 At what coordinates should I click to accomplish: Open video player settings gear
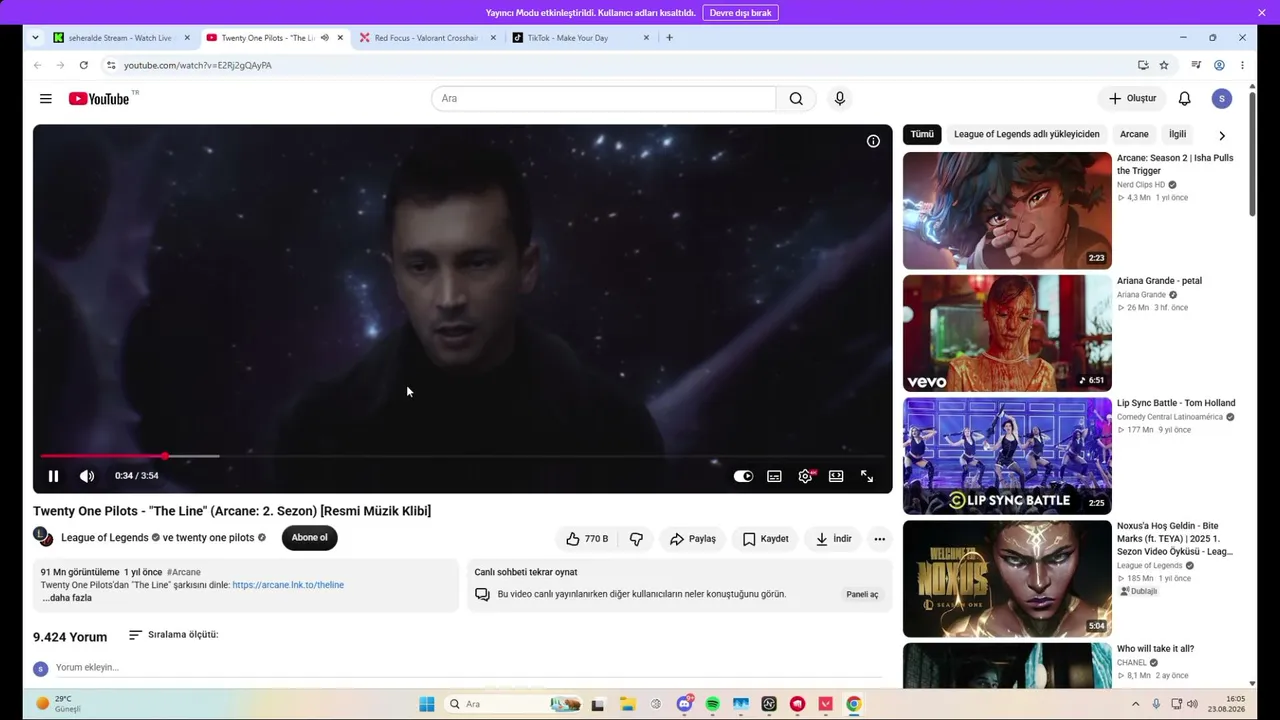click(805, 476)
